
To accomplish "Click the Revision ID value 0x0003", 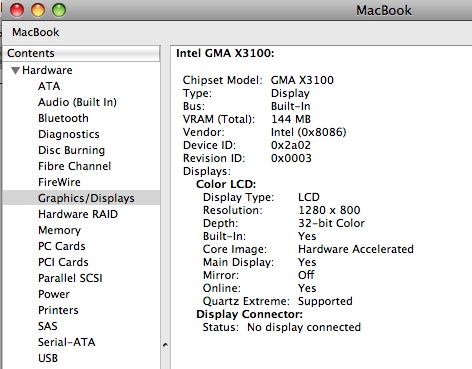I will (x=291, y=158).
